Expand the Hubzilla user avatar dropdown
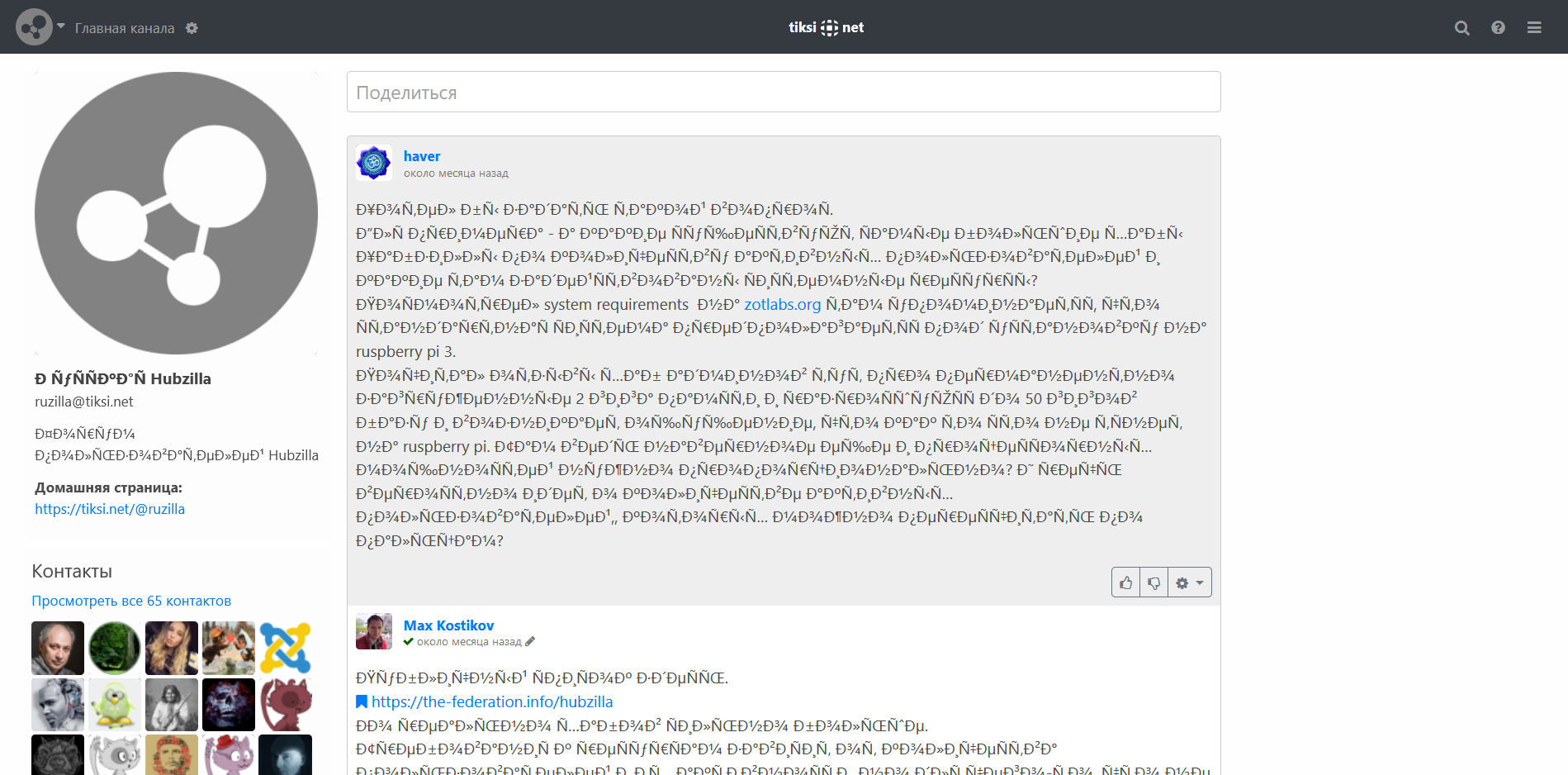 pos(40,27)
